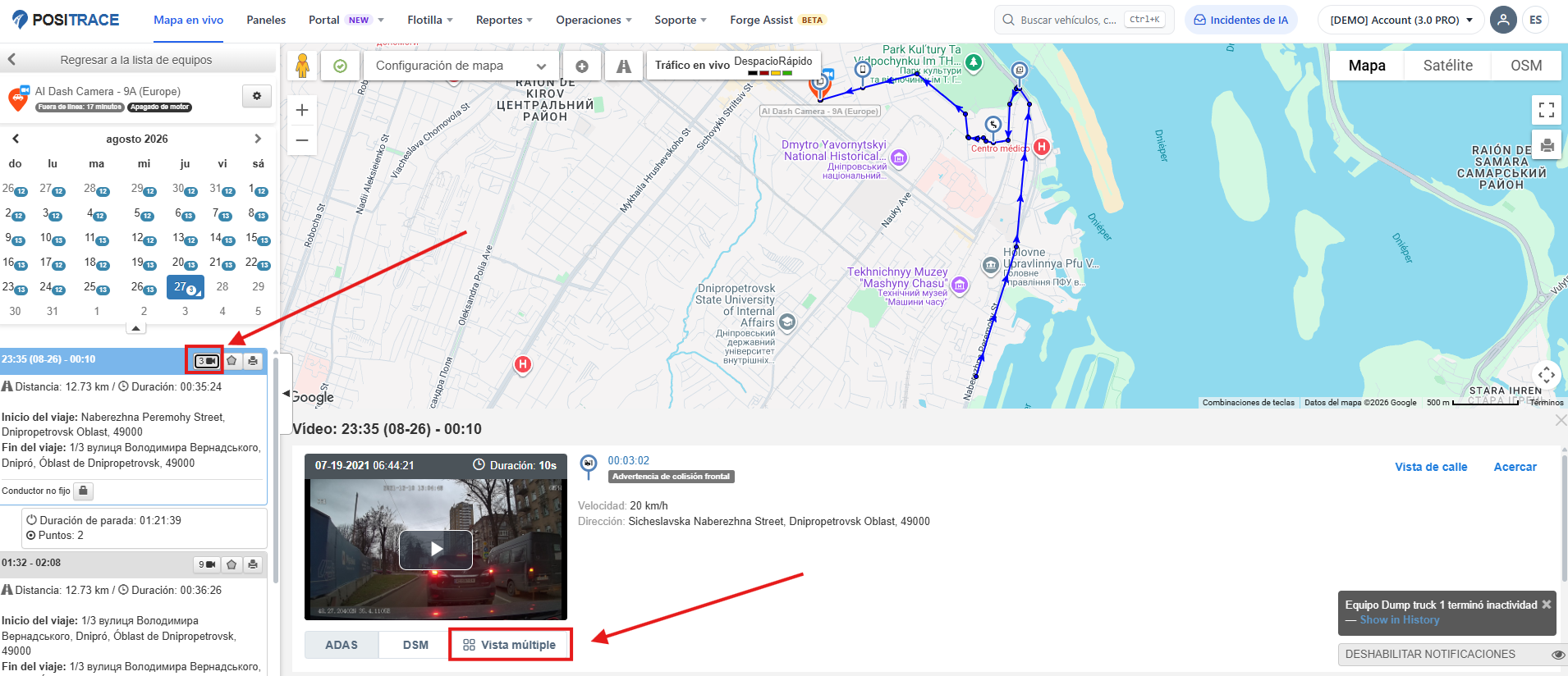Play the dash camera video
The height and width of the screenshot is (676, 1568).
[x=436, y=550]
